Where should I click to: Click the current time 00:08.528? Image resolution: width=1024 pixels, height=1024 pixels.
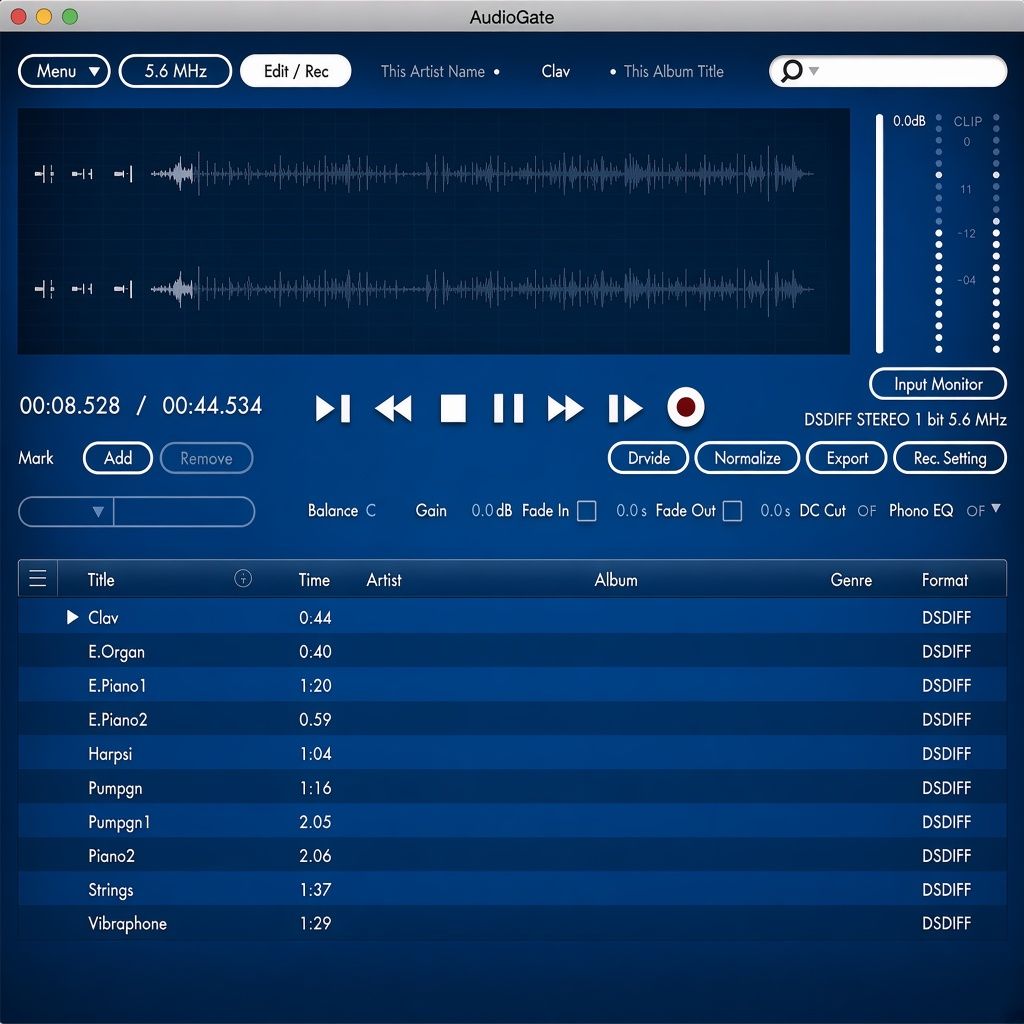[x=70, y=406]
